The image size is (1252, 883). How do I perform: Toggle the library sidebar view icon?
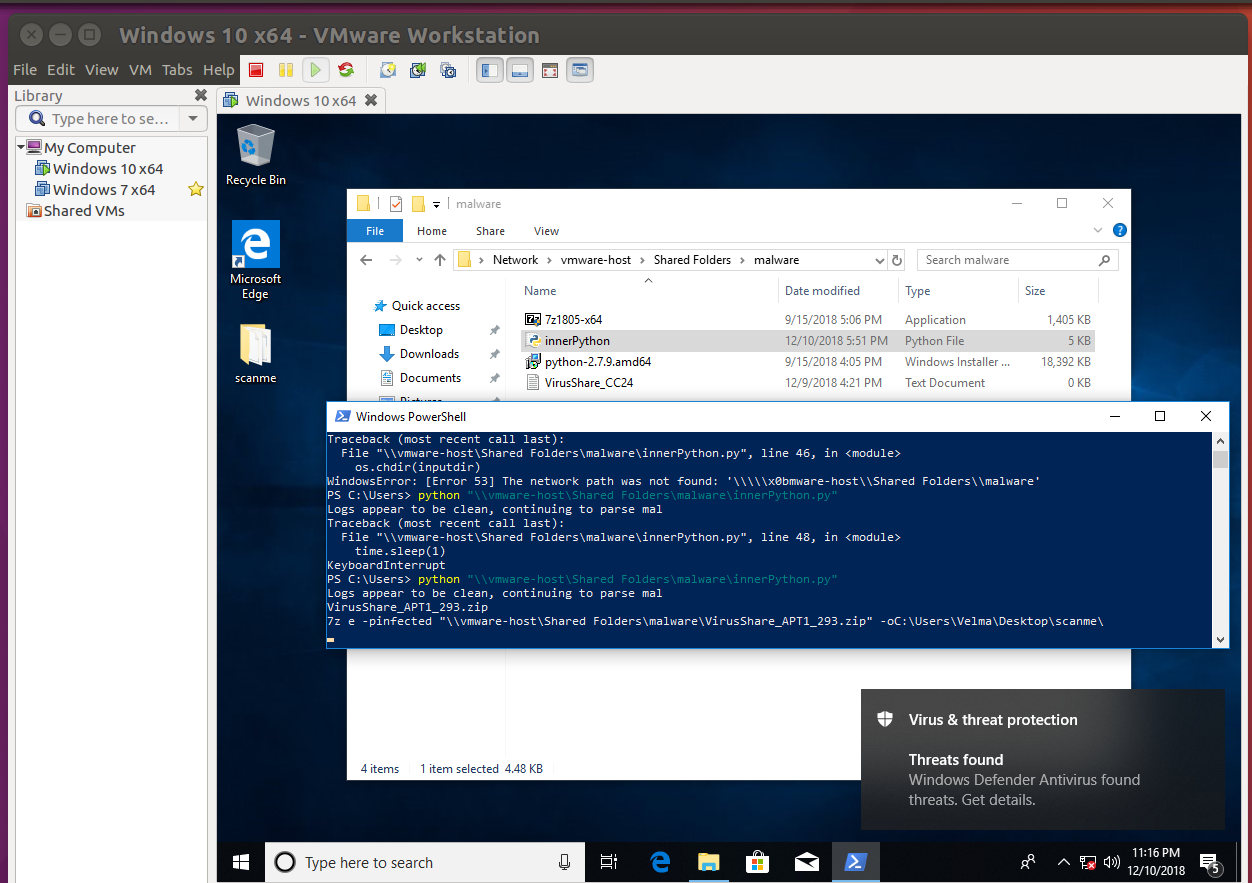(490, 70)
